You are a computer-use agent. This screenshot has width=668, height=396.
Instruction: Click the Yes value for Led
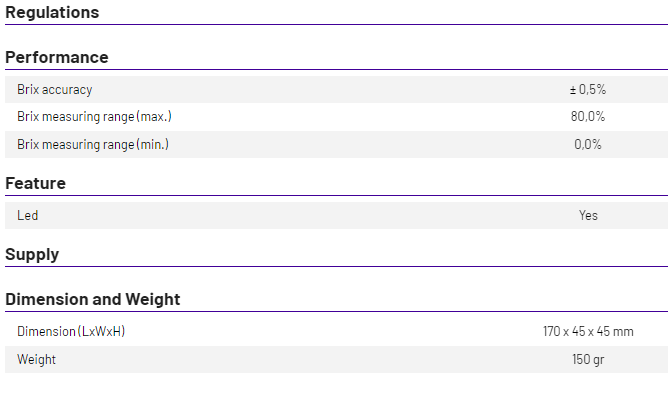pos(588,215)
